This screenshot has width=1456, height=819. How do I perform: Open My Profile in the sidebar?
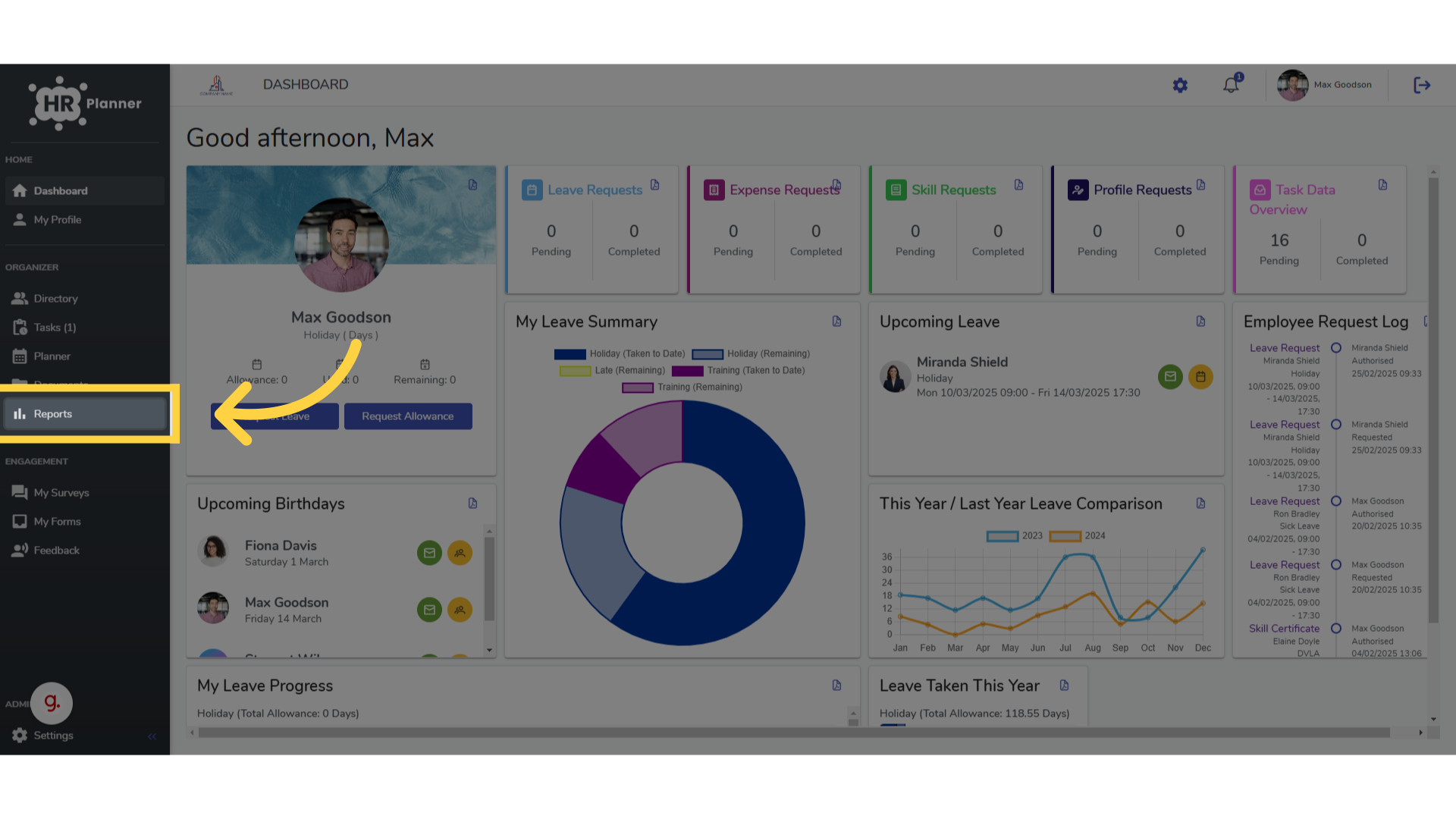(85, 220)
